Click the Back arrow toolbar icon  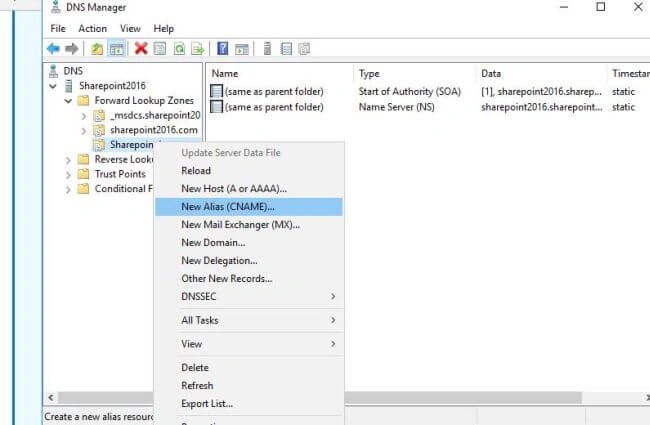point(53,49)
